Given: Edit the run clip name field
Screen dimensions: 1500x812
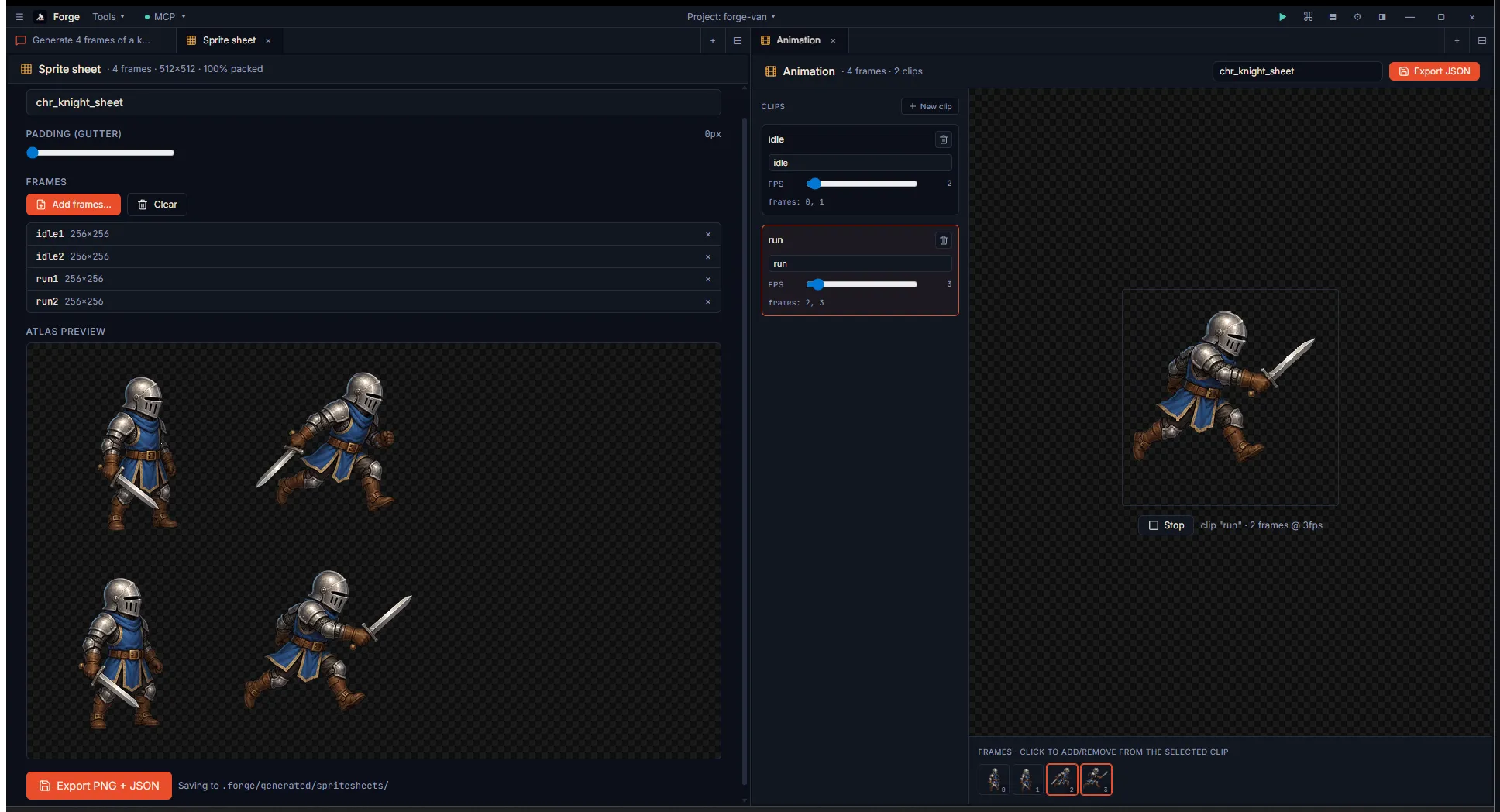Looking at the screenshot, I should (860, 263).
